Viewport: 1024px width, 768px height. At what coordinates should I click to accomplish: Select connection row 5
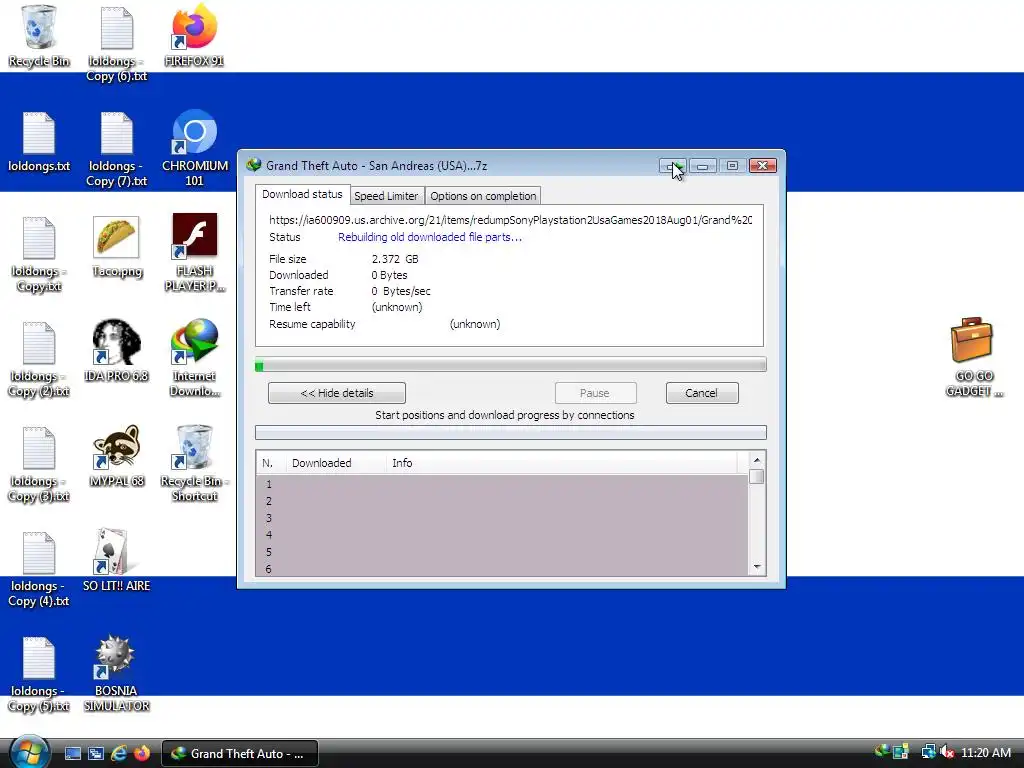(502, 552)
